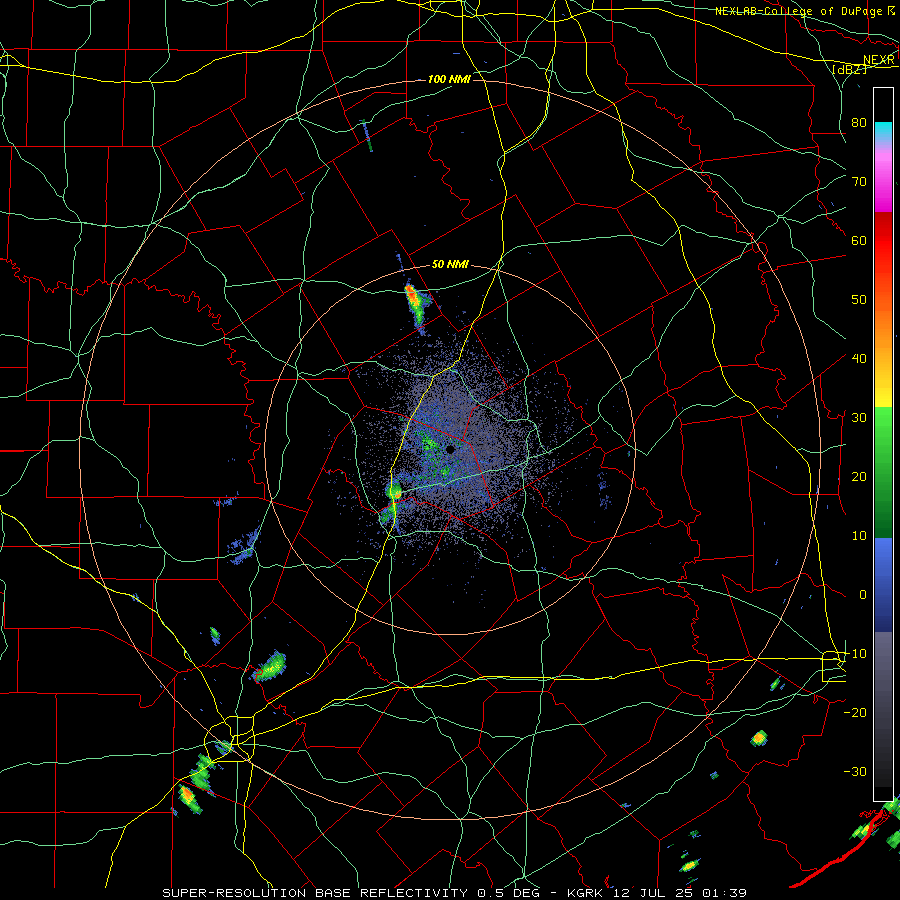
Task: Select the 100 NMI range ring label
Action: [x=449, y=79]
